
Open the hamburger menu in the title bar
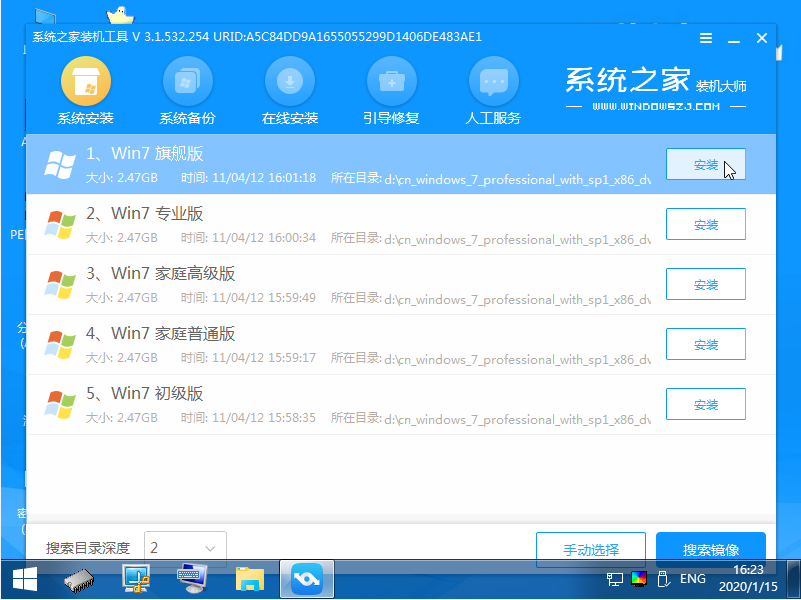(x=705, y=37)
